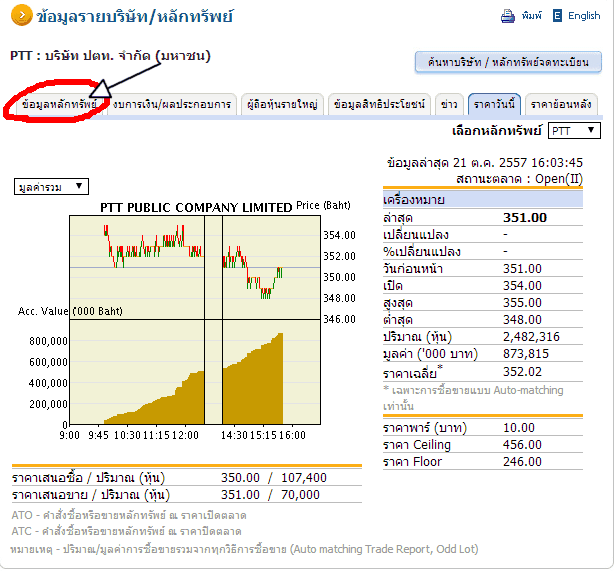
Task: Select the ราคาวันนี้ tab
Action: click(494, 104)
